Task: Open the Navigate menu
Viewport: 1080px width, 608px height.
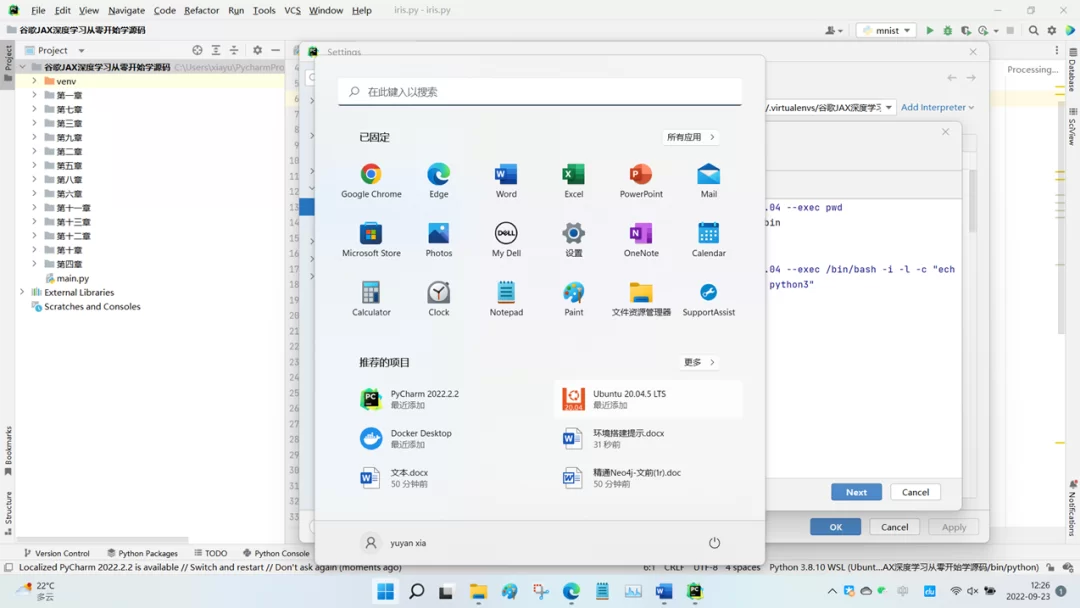Action: tap(126, 10)
